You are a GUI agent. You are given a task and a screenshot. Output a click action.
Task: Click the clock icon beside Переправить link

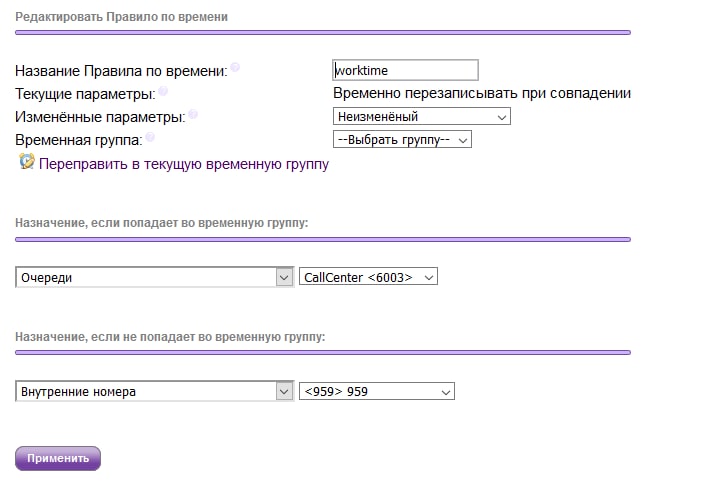pos(27,162)
